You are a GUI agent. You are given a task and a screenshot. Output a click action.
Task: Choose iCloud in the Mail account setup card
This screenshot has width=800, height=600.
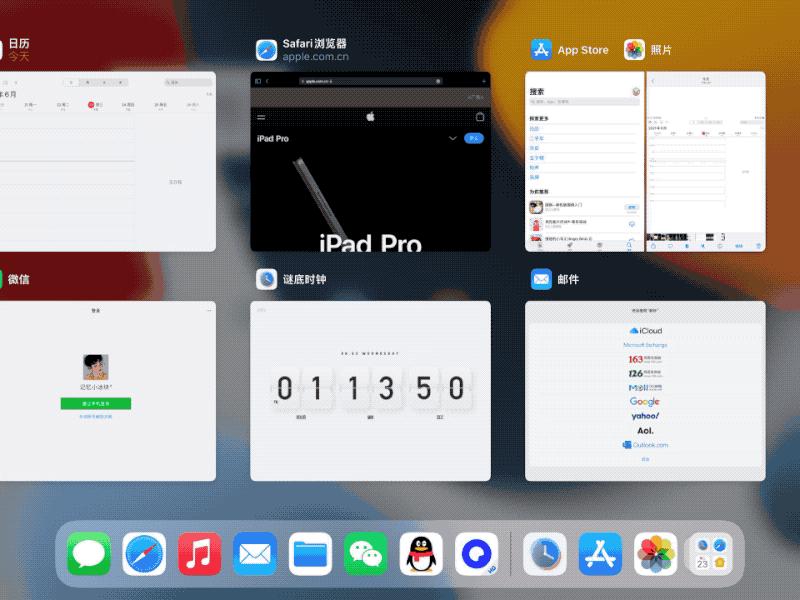pyautogui.click(x=645, y=331)
